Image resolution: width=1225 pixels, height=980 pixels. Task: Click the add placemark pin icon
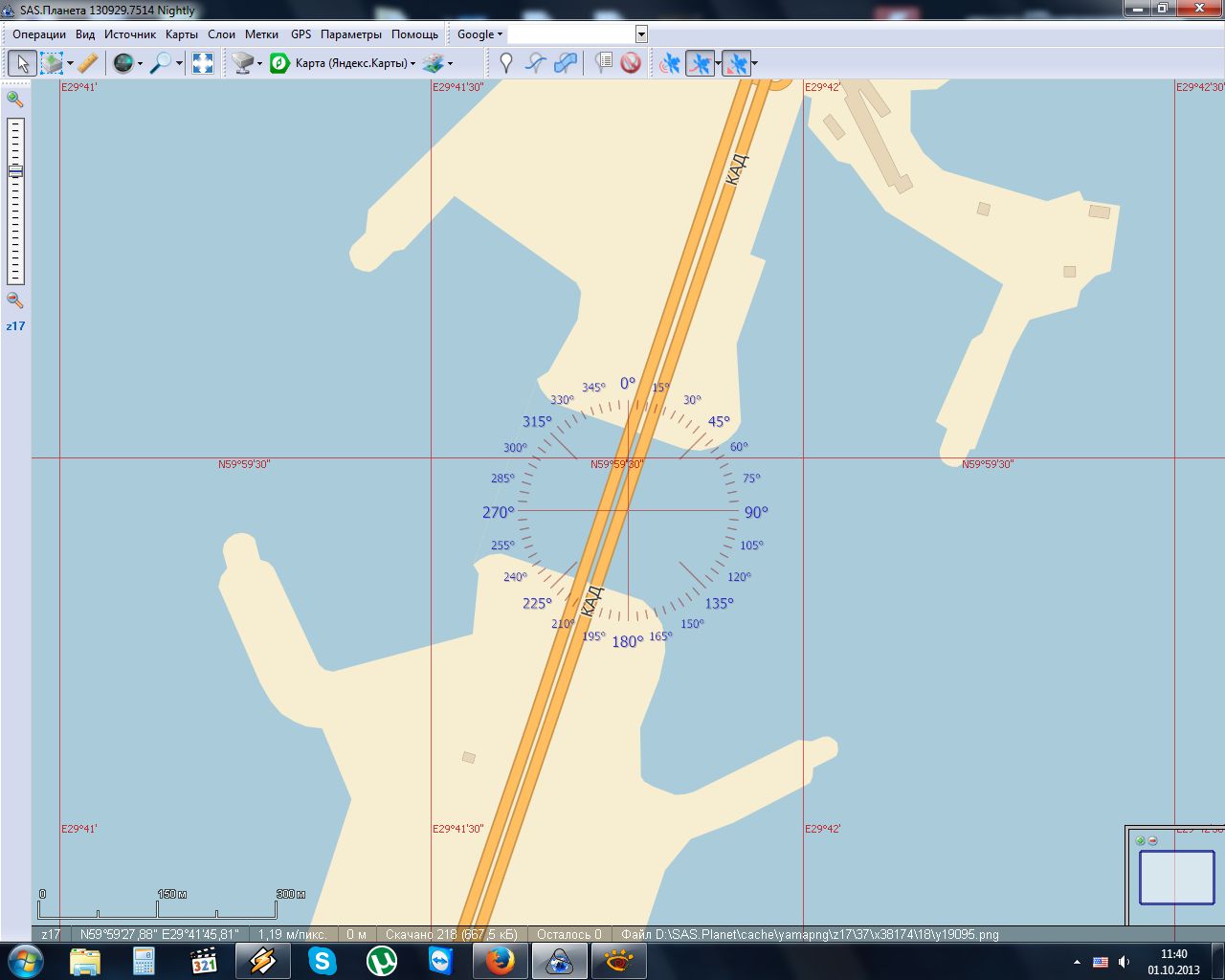[x=506, y=64]
